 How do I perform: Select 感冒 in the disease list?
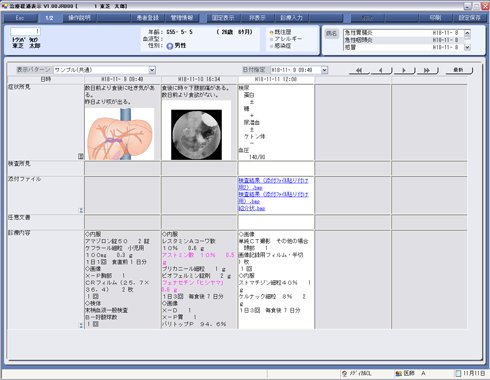pos(403,47)
